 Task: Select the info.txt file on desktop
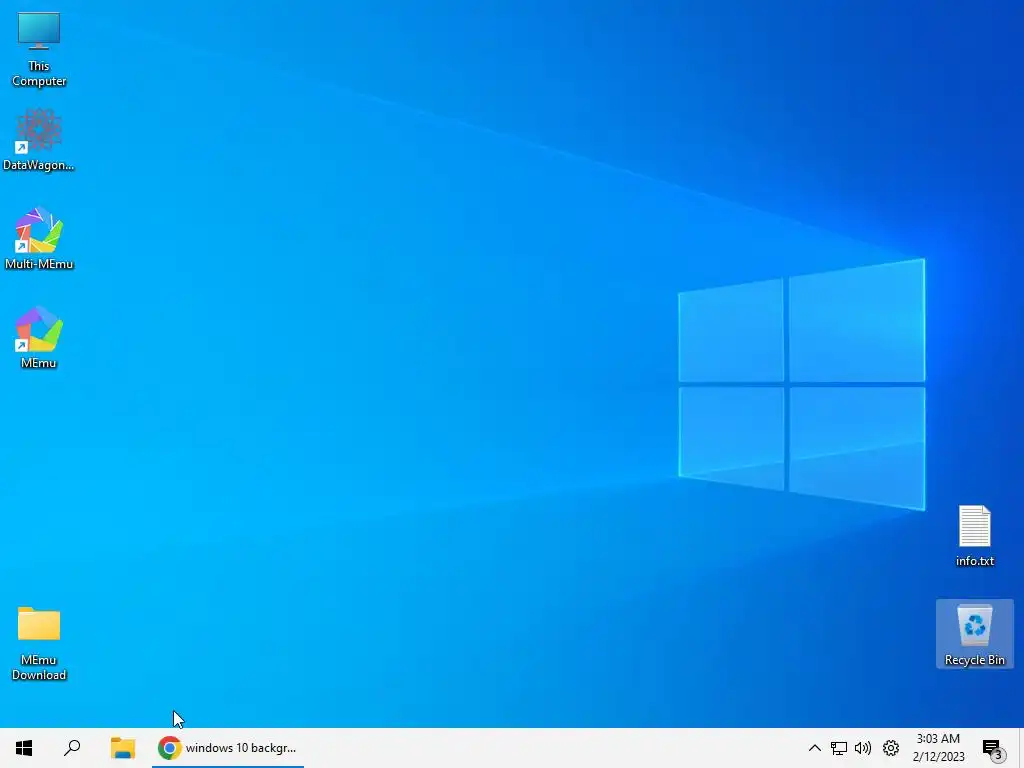(974, 536)
